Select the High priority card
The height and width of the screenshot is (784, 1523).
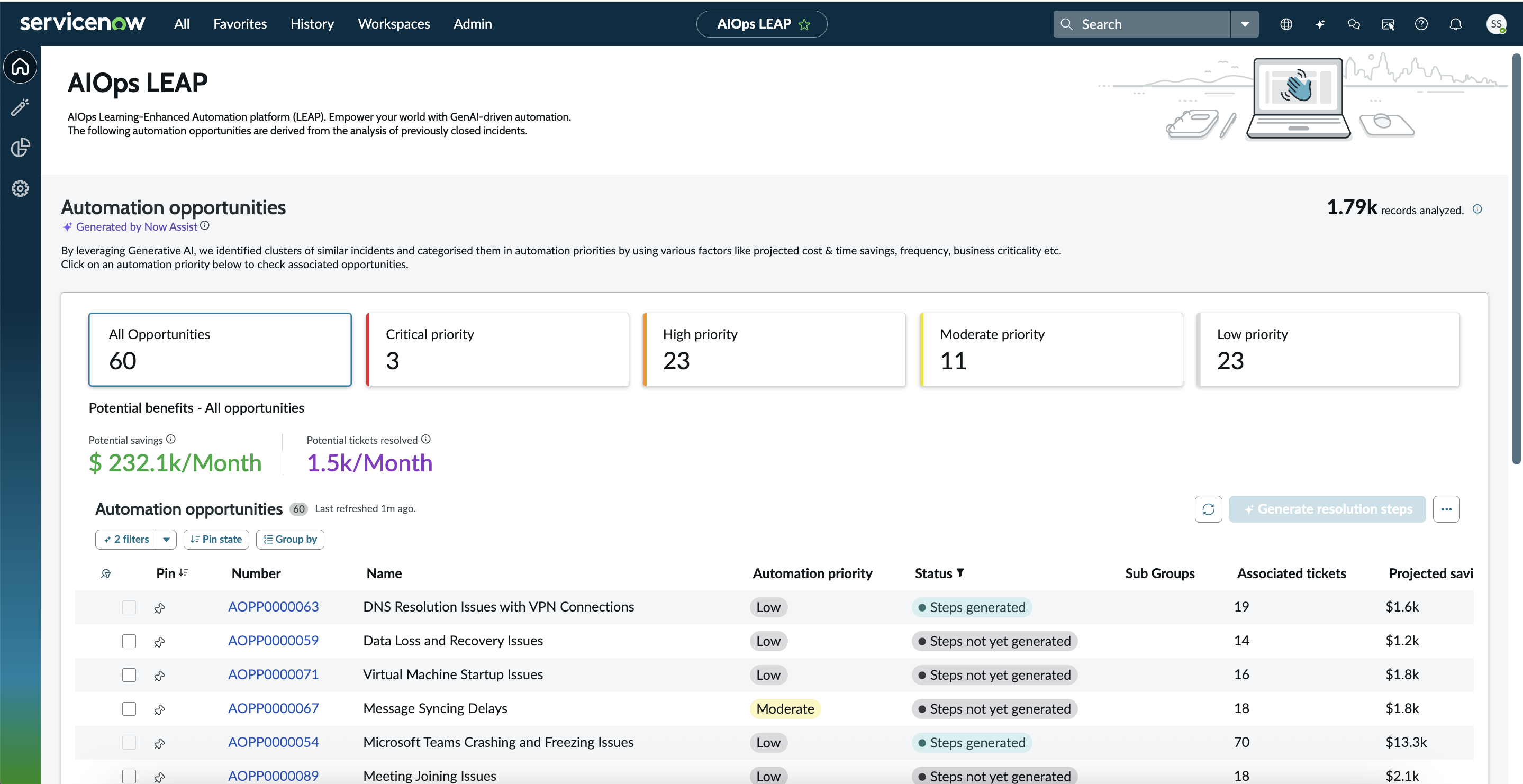pos(774,350)
